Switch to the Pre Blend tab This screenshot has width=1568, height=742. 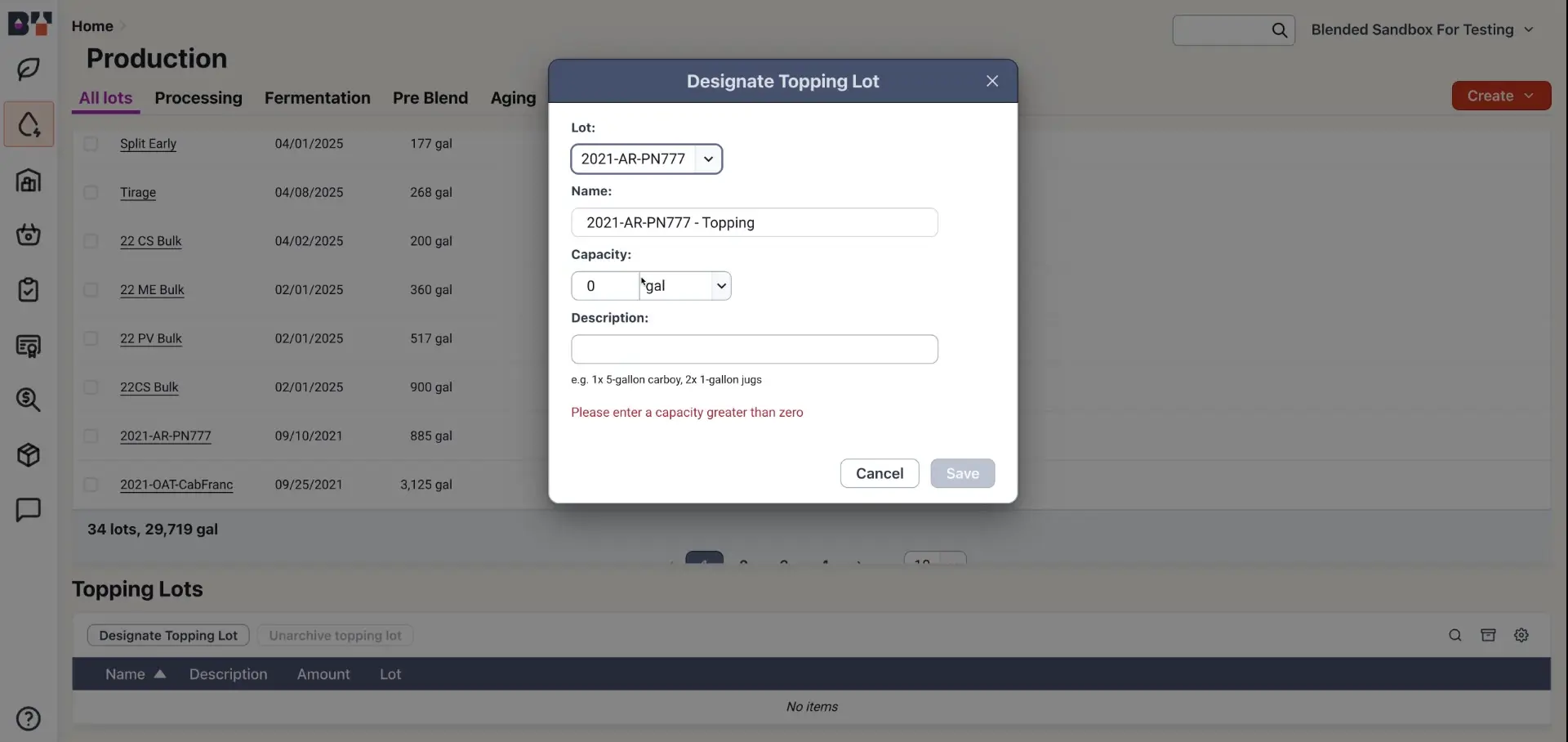click(430, 98)
